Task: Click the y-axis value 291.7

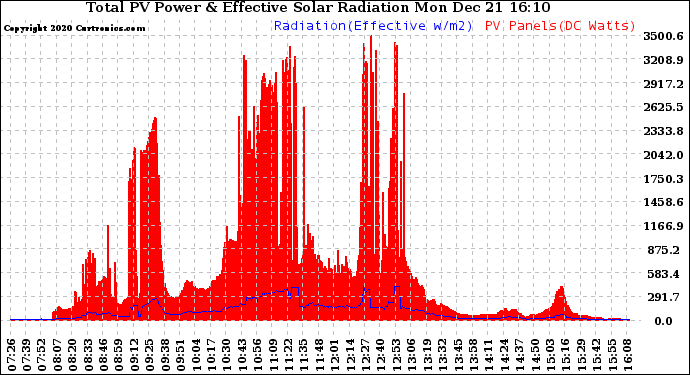Action: [x=665, y=298]
